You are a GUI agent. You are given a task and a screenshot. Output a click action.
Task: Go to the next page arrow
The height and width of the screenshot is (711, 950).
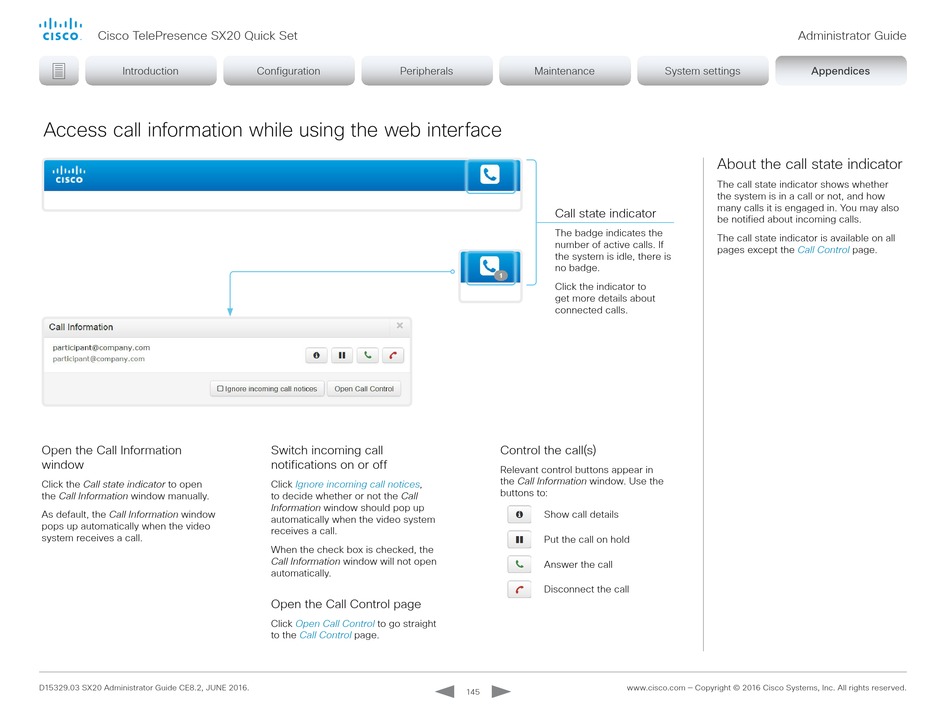pos(501,691)
